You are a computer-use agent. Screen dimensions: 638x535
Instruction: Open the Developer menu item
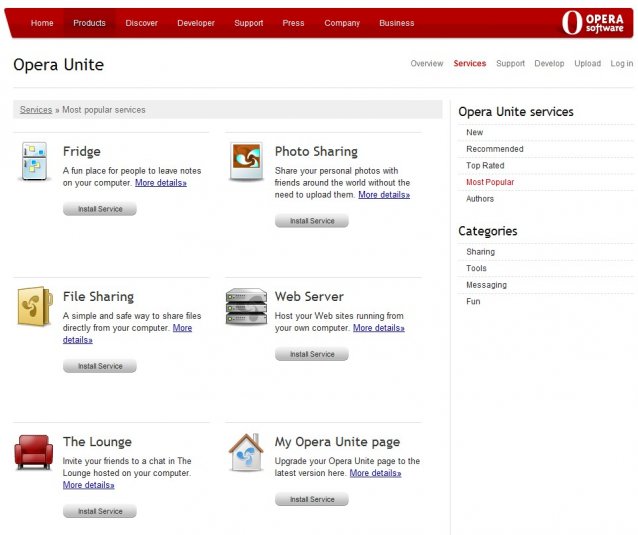(x=196, y=23)
